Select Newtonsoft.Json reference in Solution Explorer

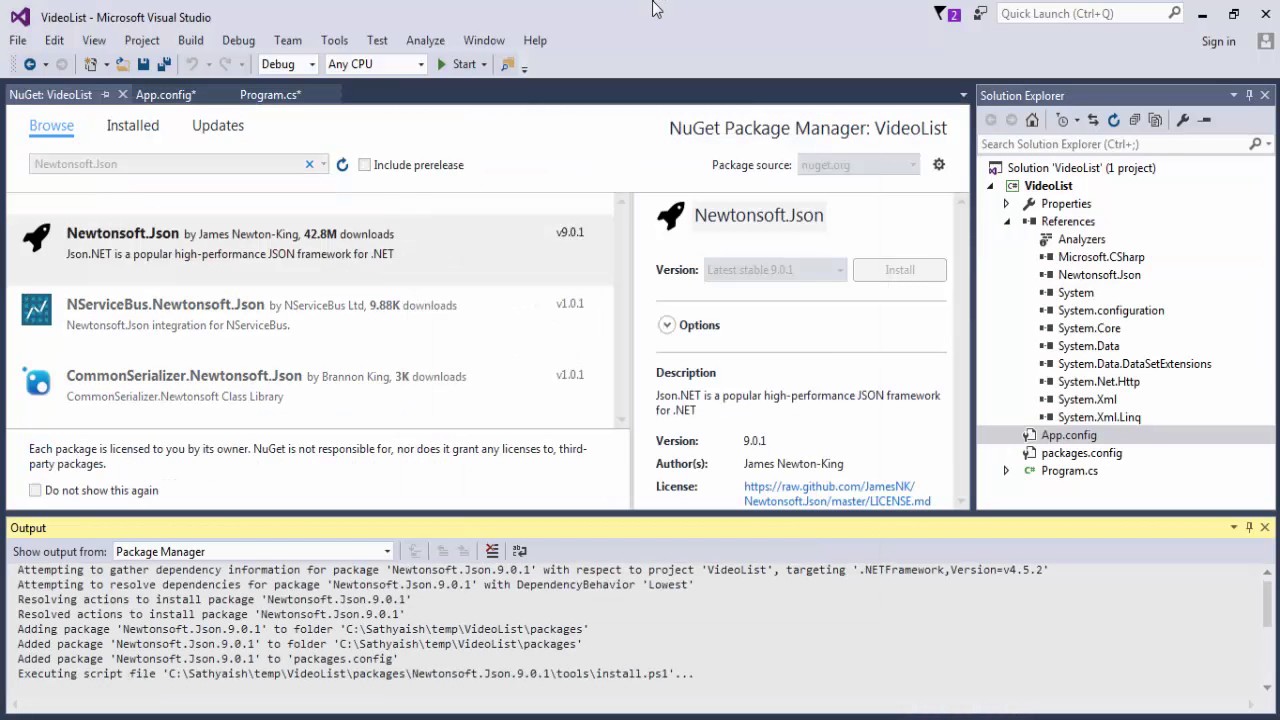[x=1099, y=275]
